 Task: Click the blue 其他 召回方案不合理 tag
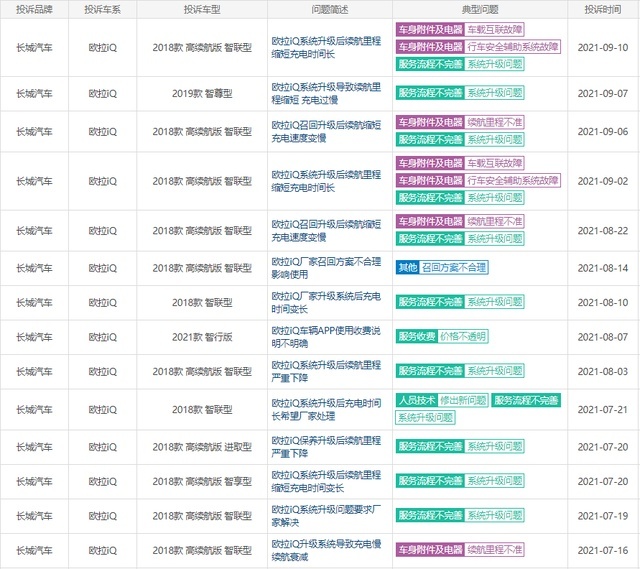tap(442, 268)
